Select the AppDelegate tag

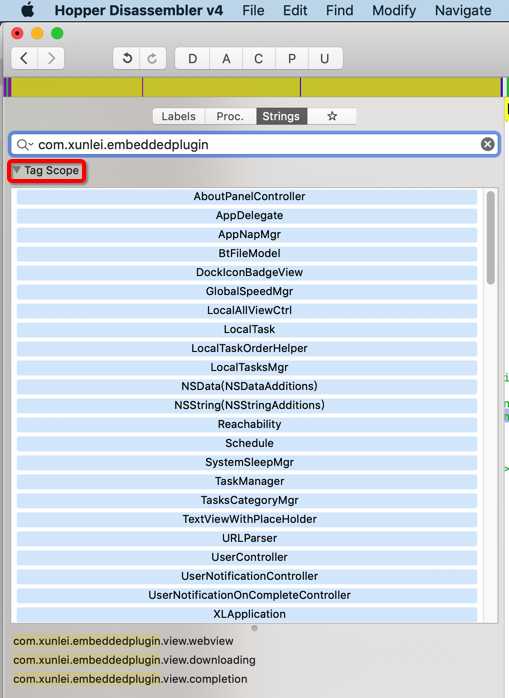(x=247, y=215)
